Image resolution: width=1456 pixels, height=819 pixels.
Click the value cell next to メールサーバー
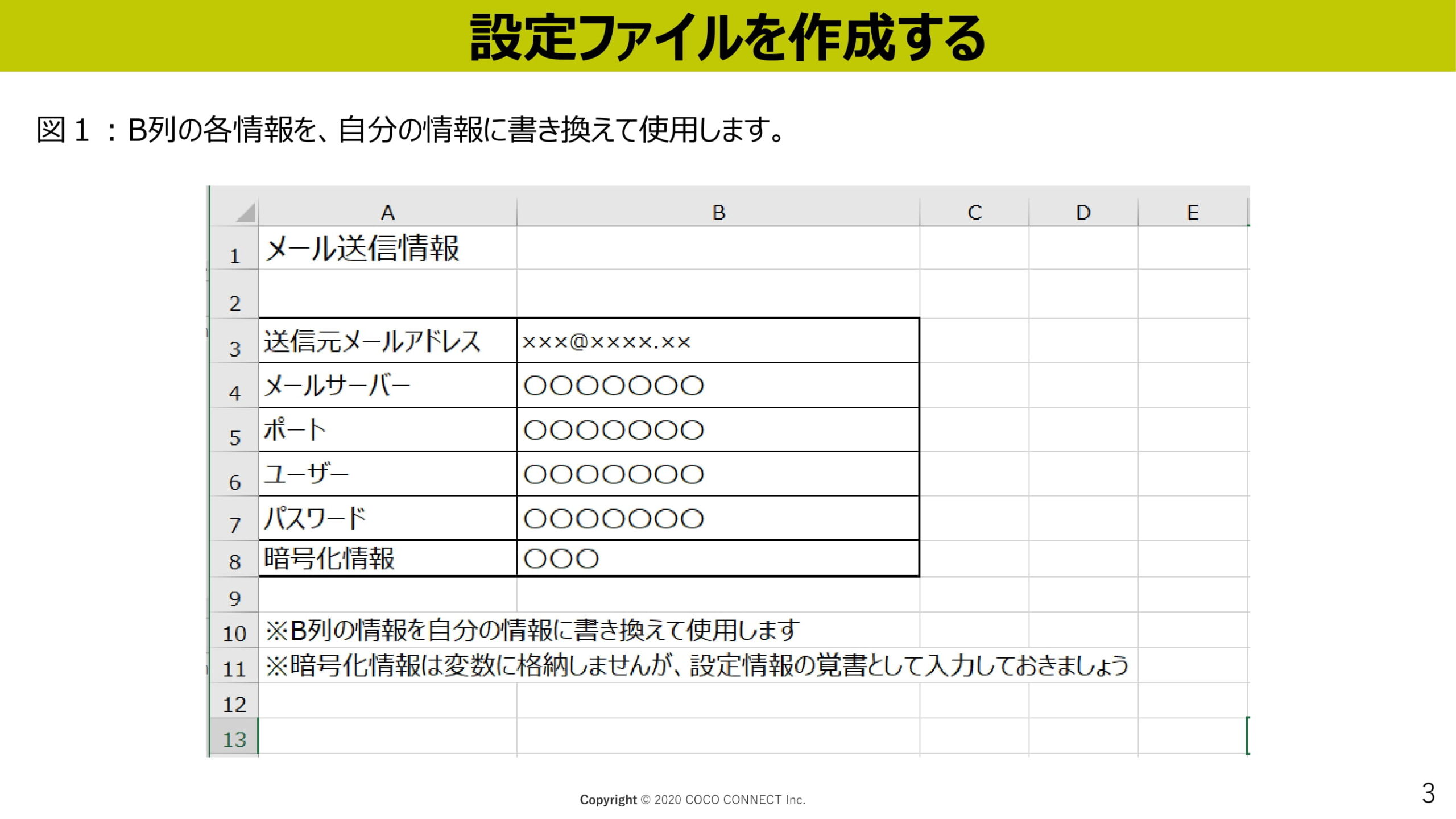(x=718, y=385)
